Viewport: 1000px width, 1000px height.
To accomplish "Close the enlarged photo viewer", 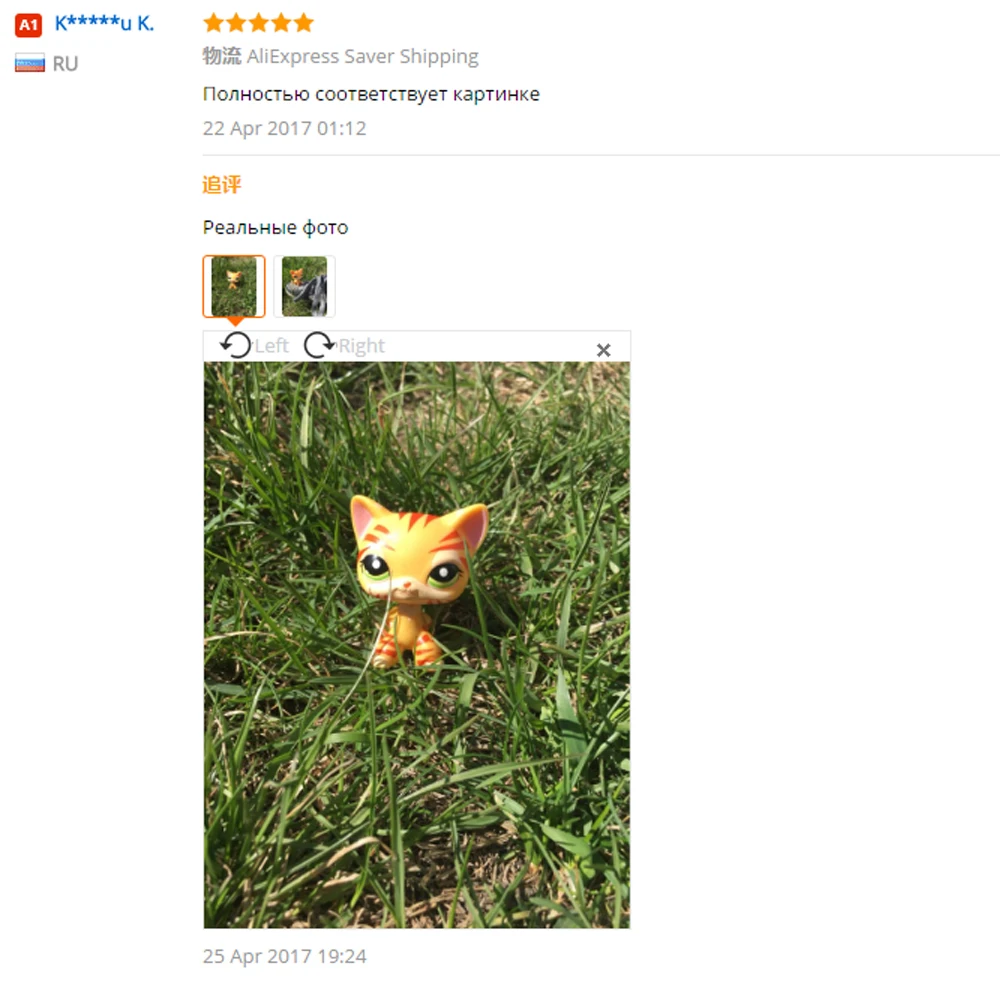I will point(603,350).
